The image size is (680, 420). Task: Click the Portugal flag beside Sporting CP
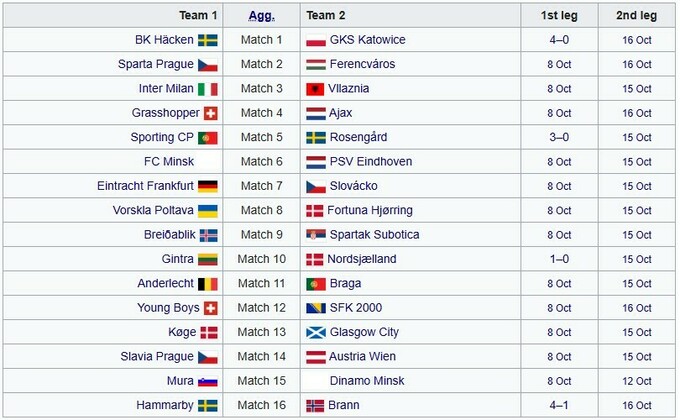pos(208,137)
